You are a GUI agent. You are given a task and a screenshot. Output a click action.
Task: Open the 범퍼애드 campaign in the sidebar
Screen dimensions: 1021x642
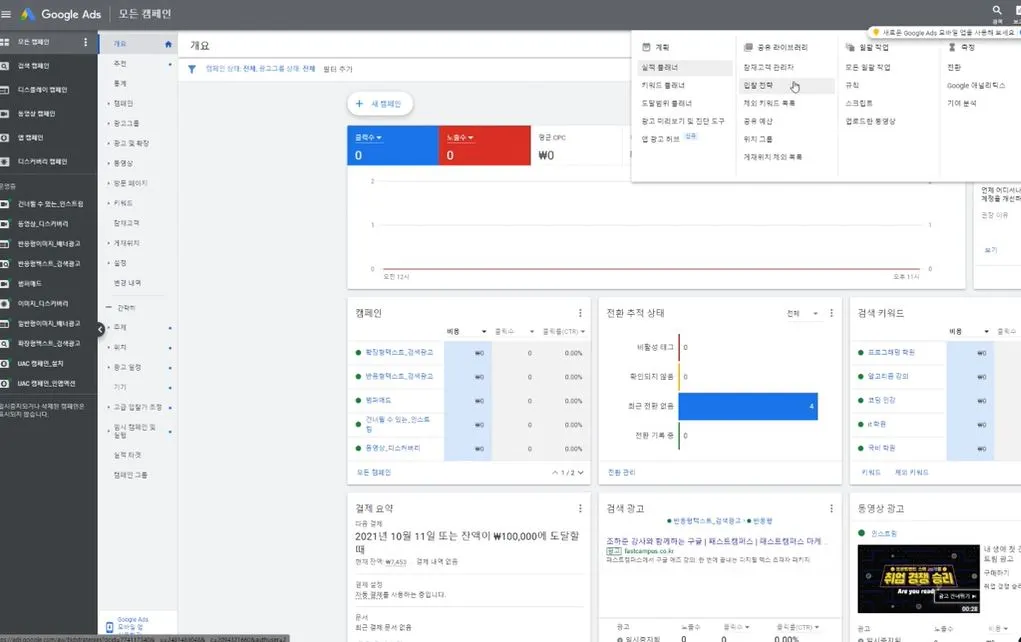(29, 284)
